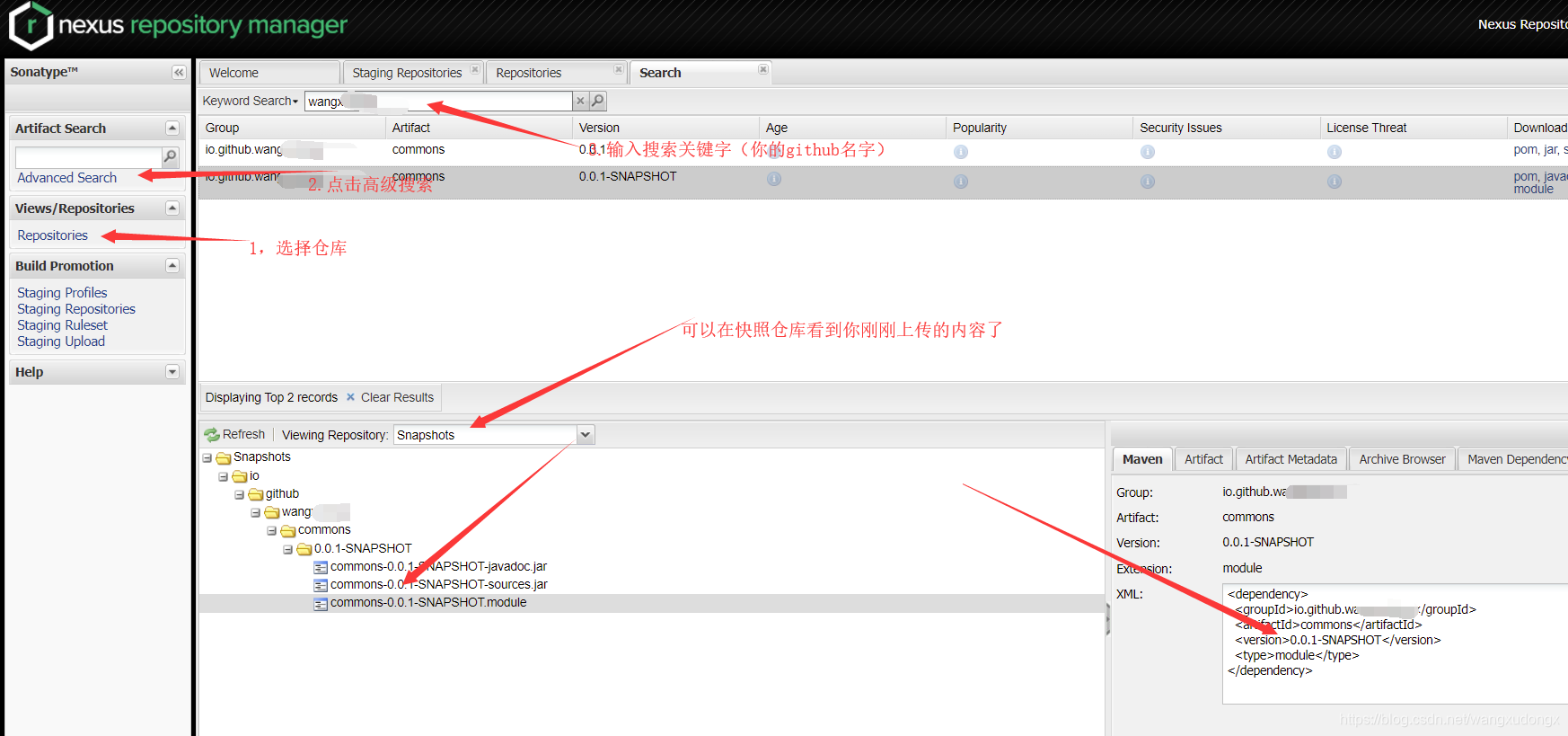Open the Advanced Search link
This screenshot has height=736, width=1568.
point(67,178)
